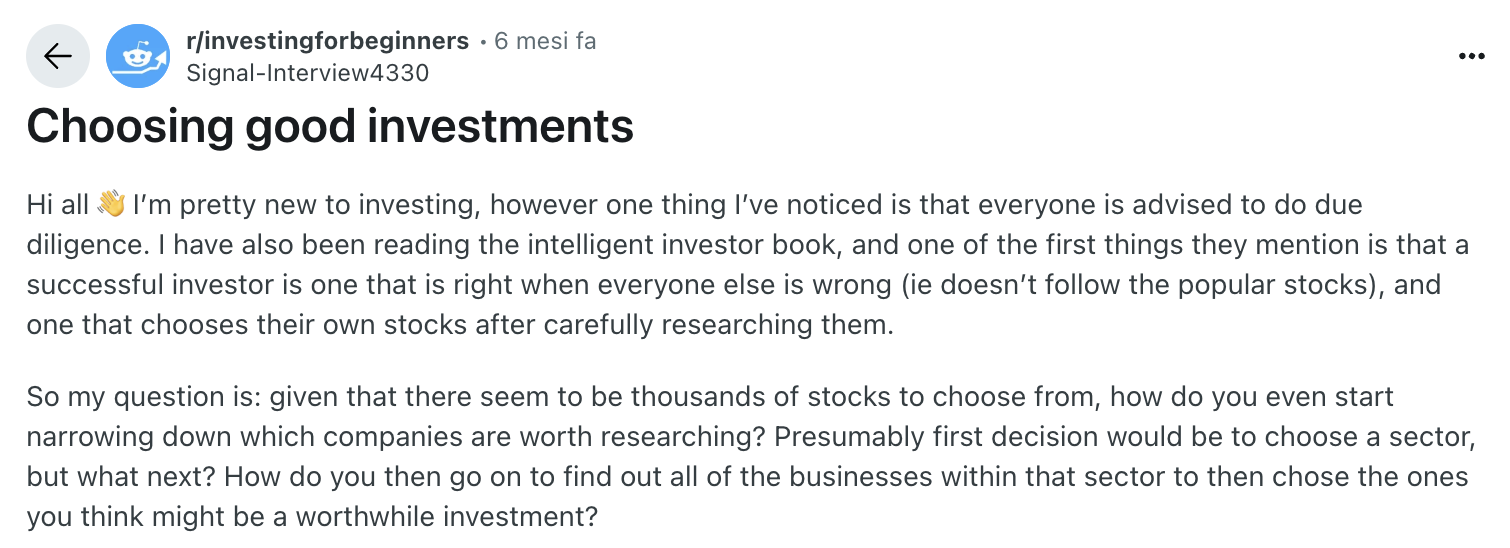Click the "Choosing good investments" post title
This screenshot has height=548, width=1510.
(330, 127)
